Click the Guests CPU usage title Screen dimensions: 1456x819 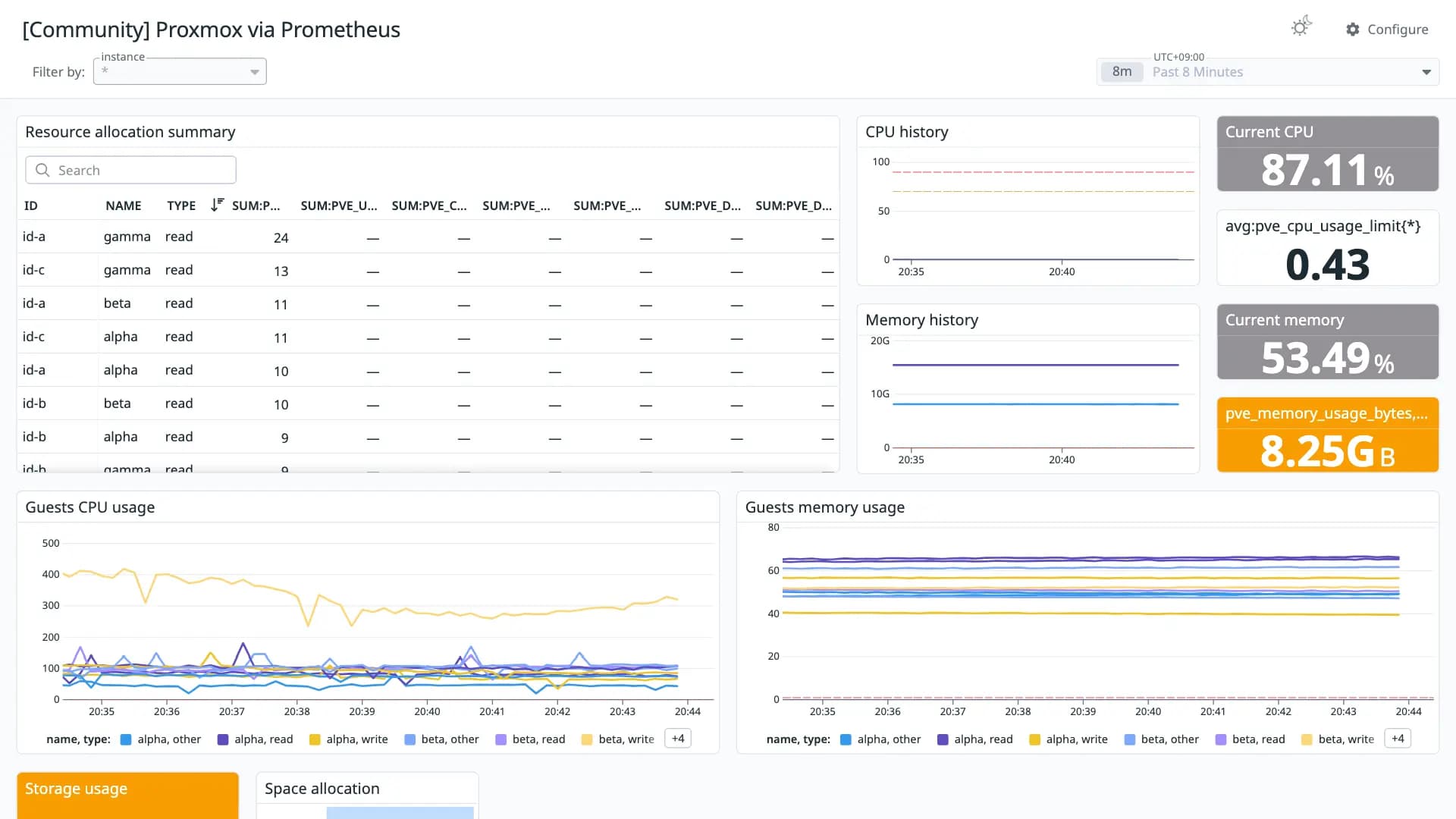[x=89, y=507]
